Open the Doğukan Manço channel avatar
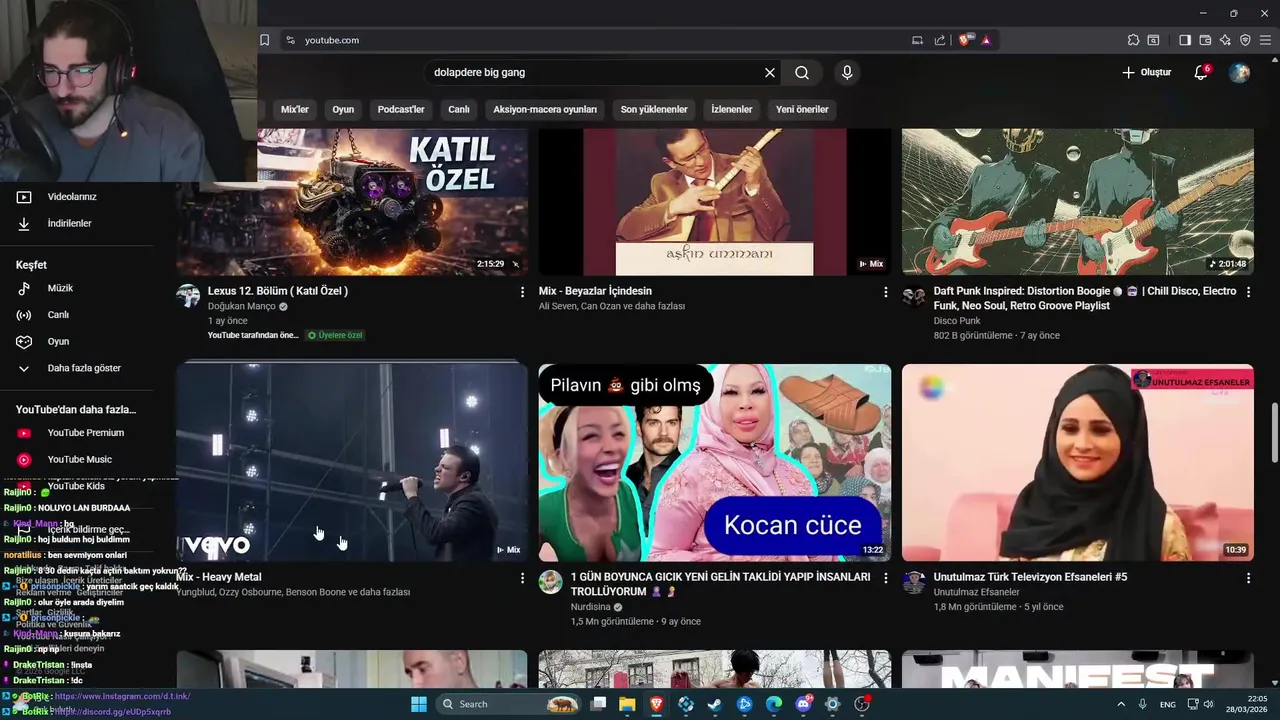 tap(188, 295)
